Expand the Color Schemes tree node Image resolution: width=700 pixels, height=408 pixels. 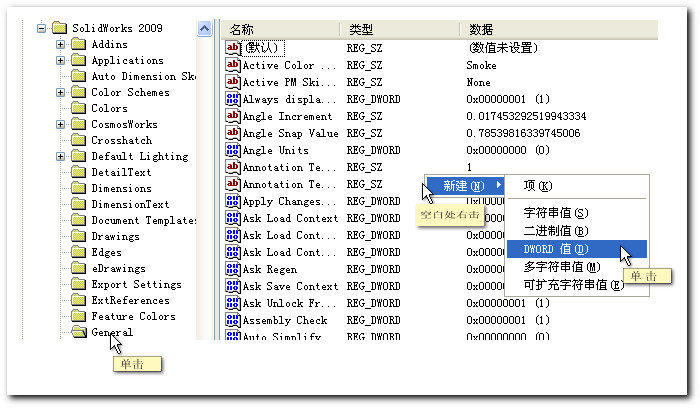60,92
